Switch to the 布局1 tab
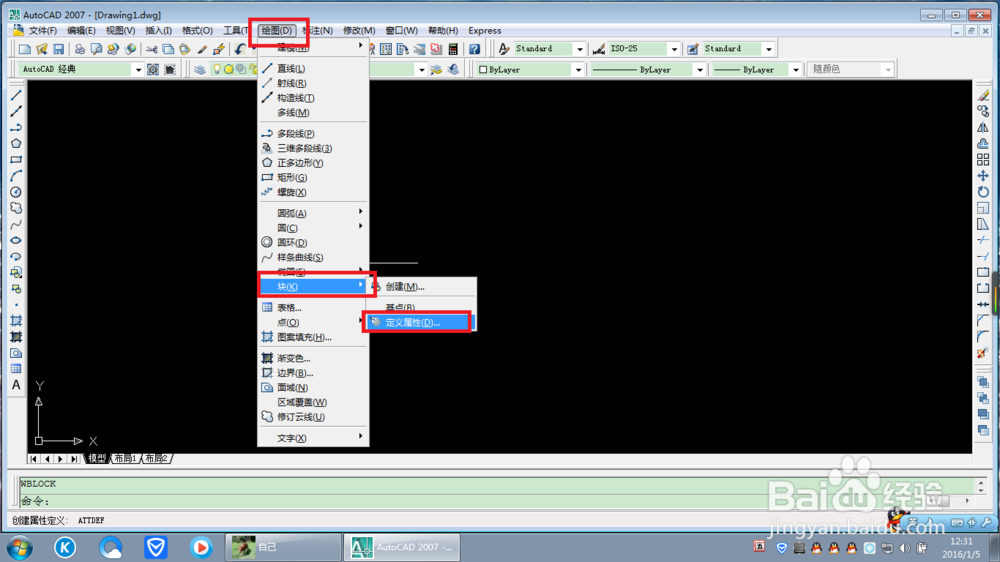Image resolution: width=1000 pixels, height=562 pixels. (x=125, y=459)
